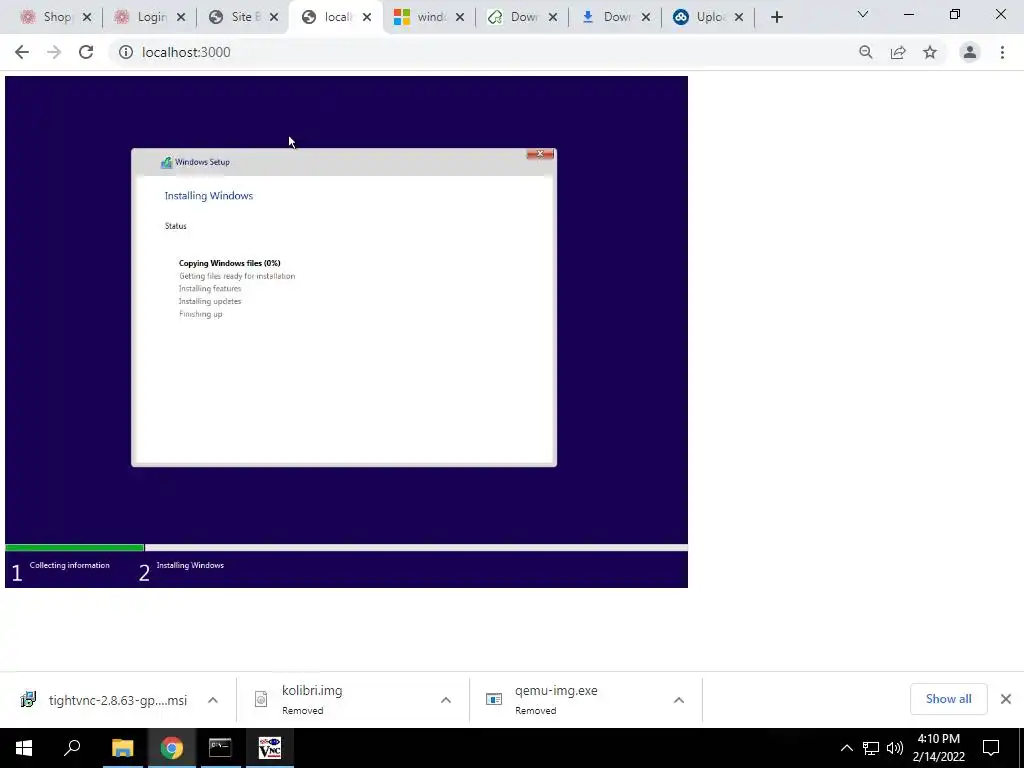Image resolution: width=1024 pixels, height=768 pixels.
Task: Open network status tray icon
Action: [871, 748]
